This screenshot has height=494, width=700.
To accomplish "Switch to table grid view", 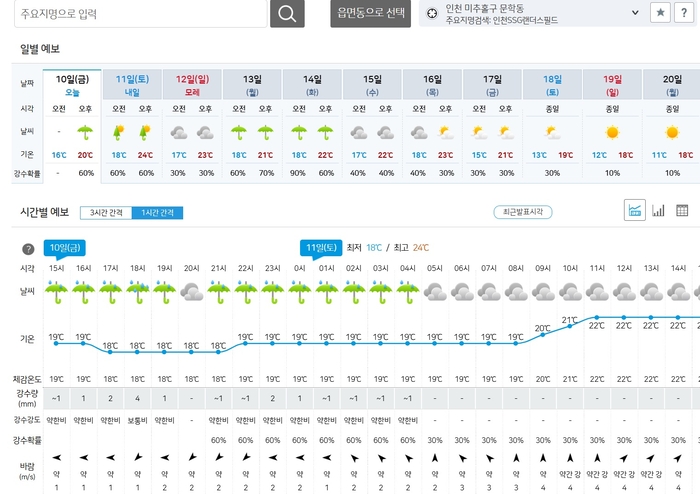I will tap(682, 210).
